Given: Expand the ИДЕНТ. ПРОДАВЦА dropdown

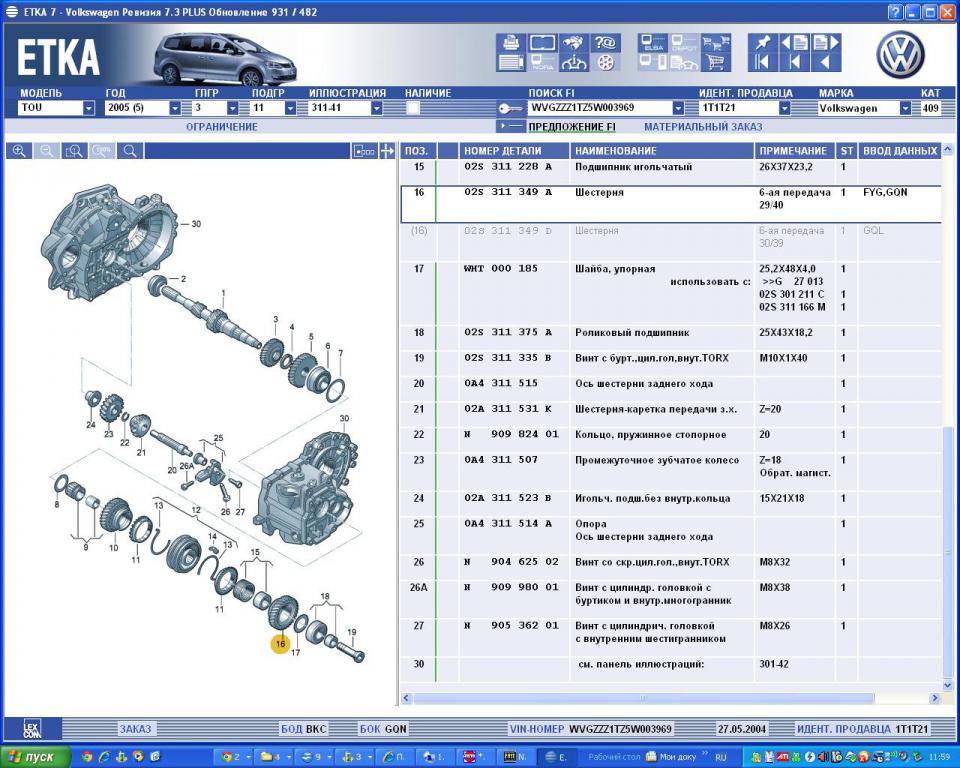Looking at the screenshot, I should pos(784,108).
